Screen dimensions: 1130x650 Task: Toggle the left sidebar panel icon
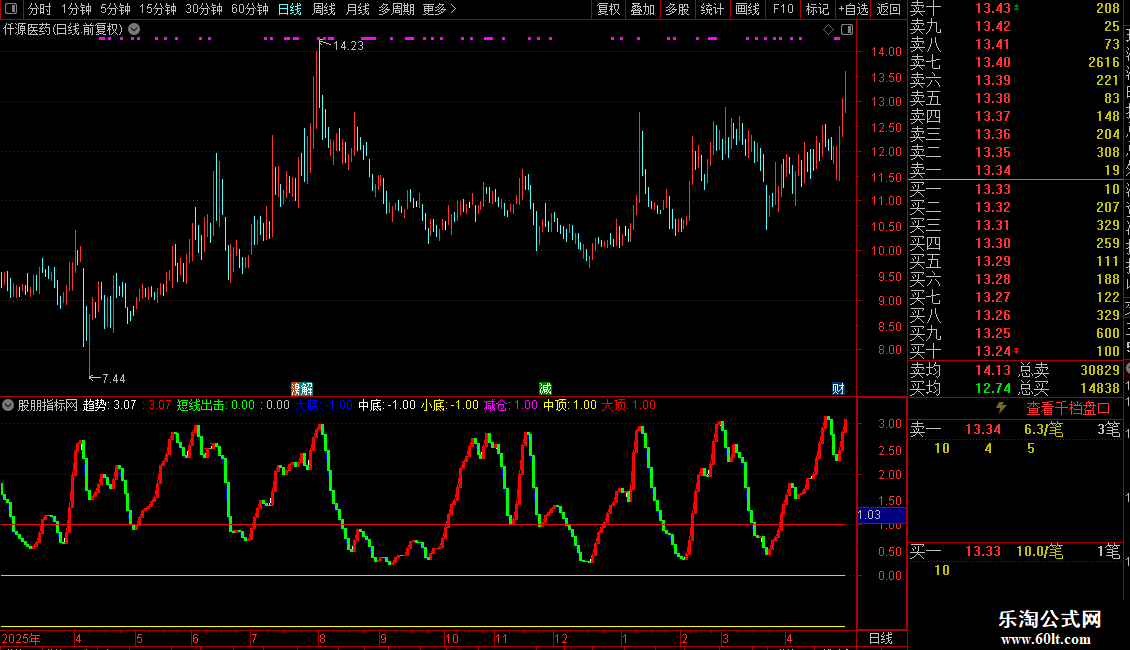pos(11,9)
